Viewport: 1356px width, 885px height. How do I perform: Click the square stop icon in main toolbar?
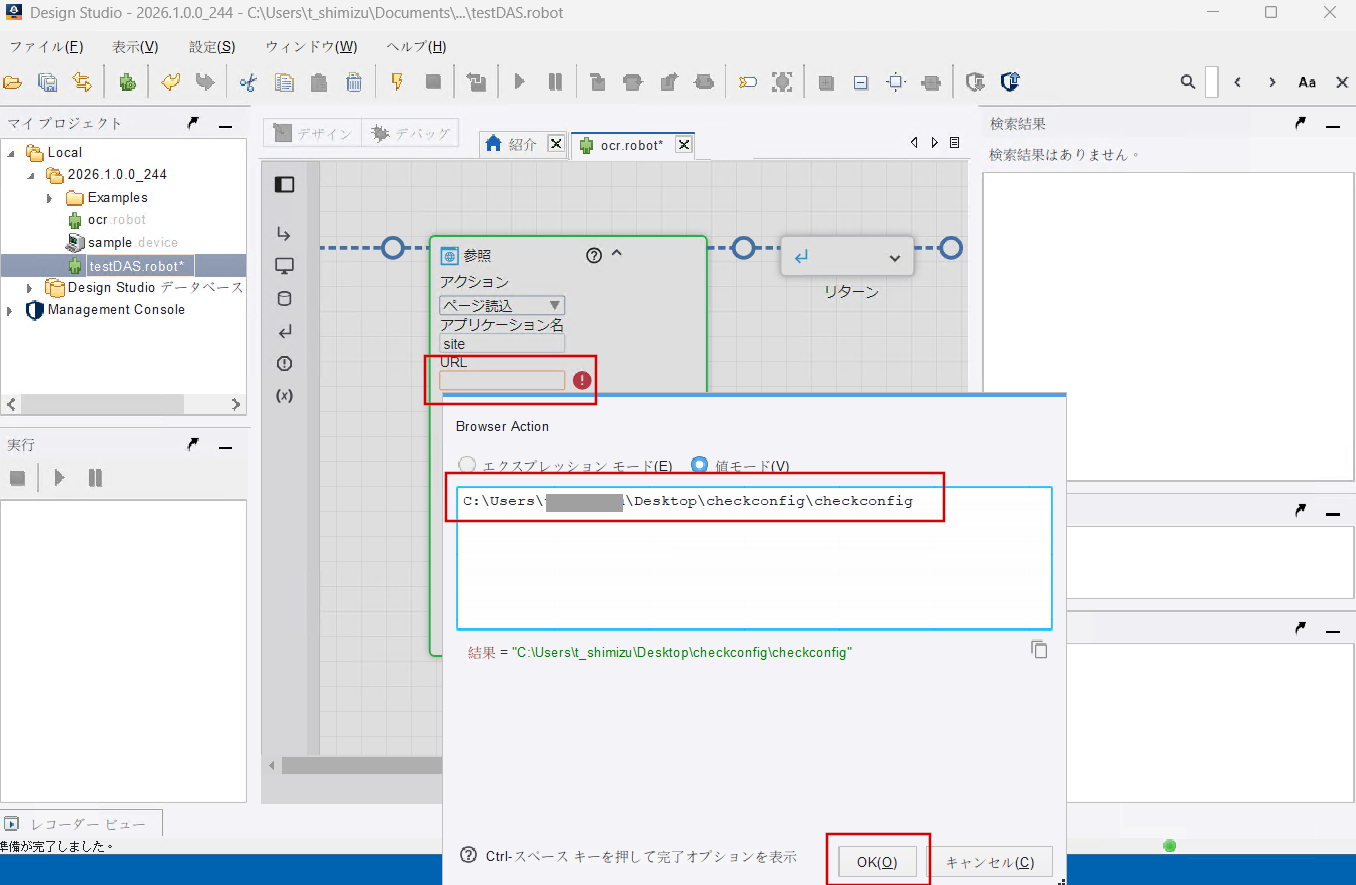pyautogui.click(x=433, y=82)
